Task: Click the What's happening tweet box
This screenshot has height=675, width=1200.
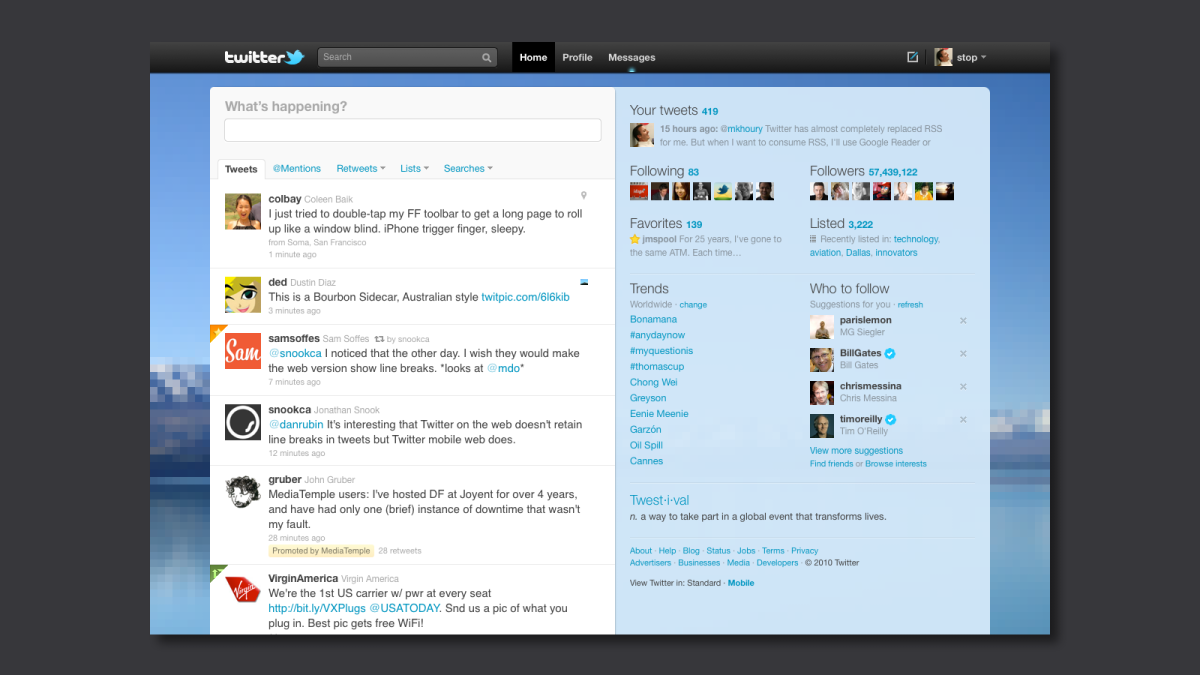Action: click(413, 130)
